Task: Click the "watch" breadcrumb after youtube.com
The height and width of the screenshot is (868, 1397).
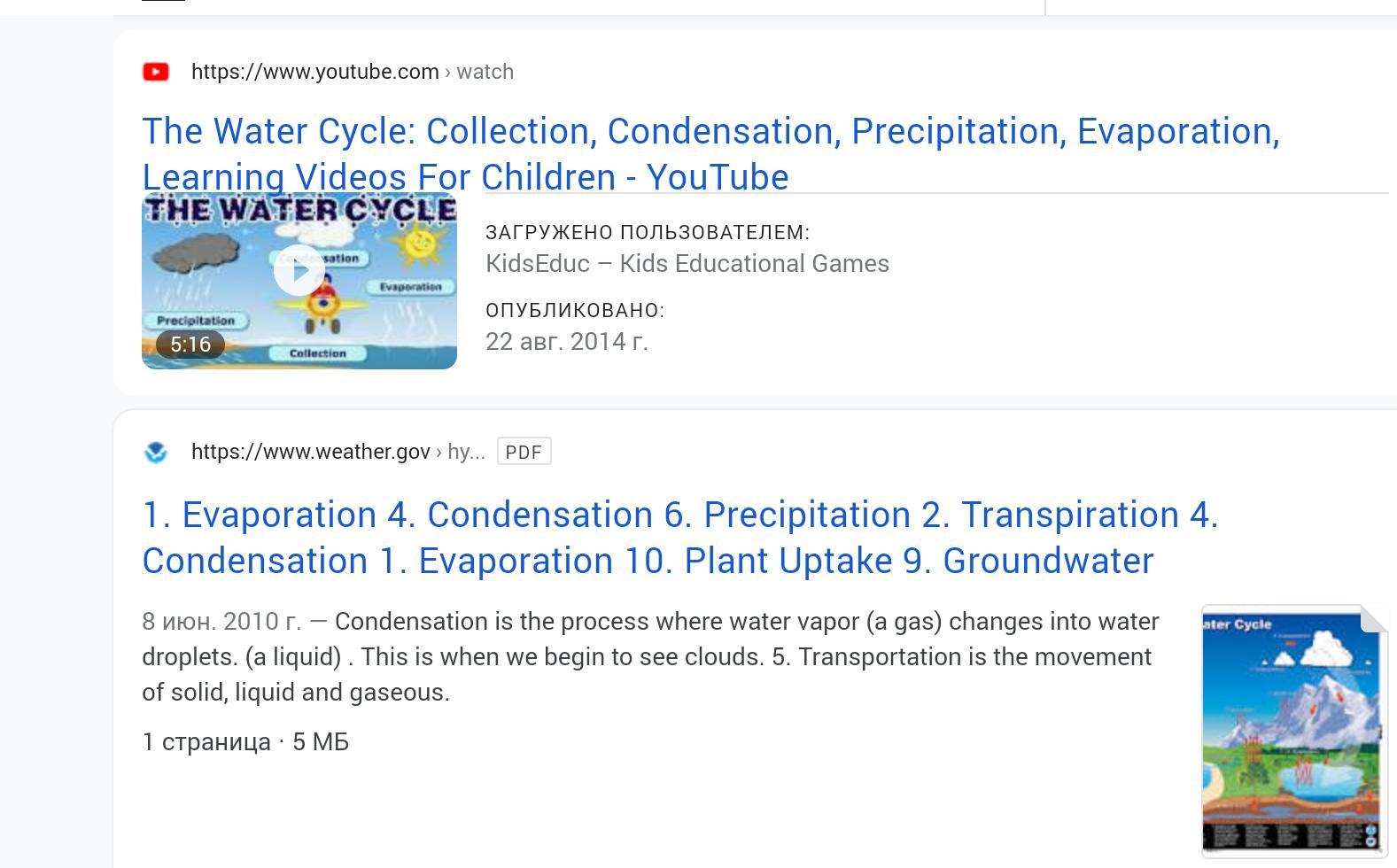Action: [x=485, y=72]
